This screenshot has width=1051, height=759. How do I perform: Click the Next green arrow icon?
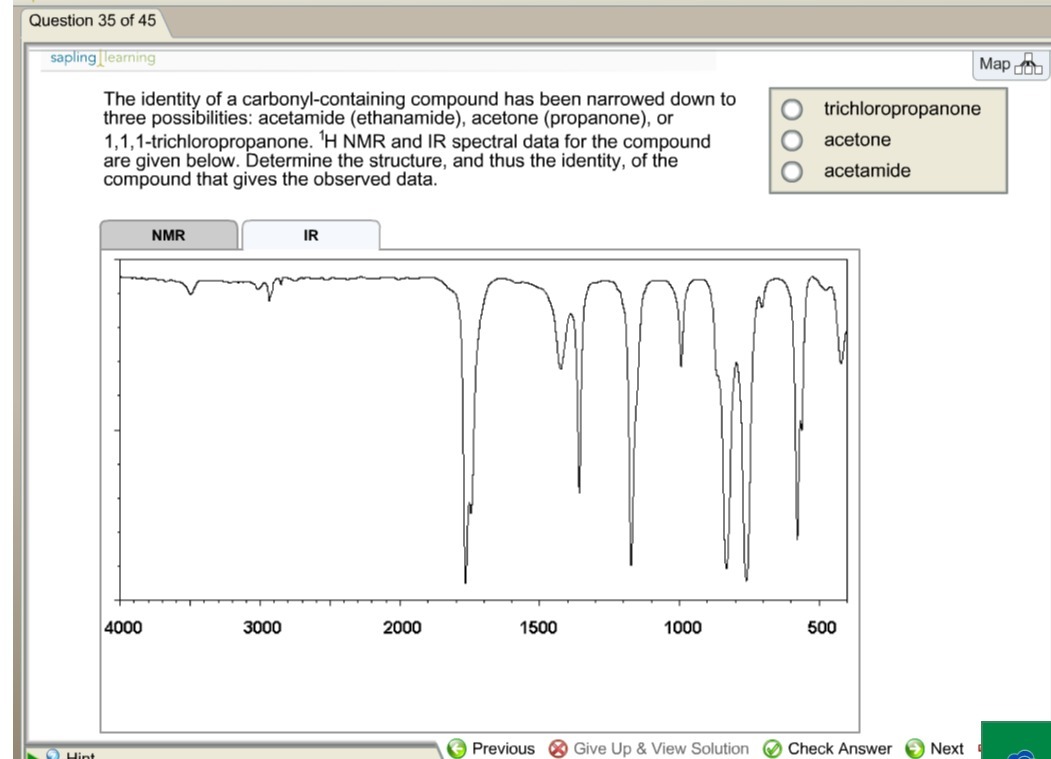(915, 748)
